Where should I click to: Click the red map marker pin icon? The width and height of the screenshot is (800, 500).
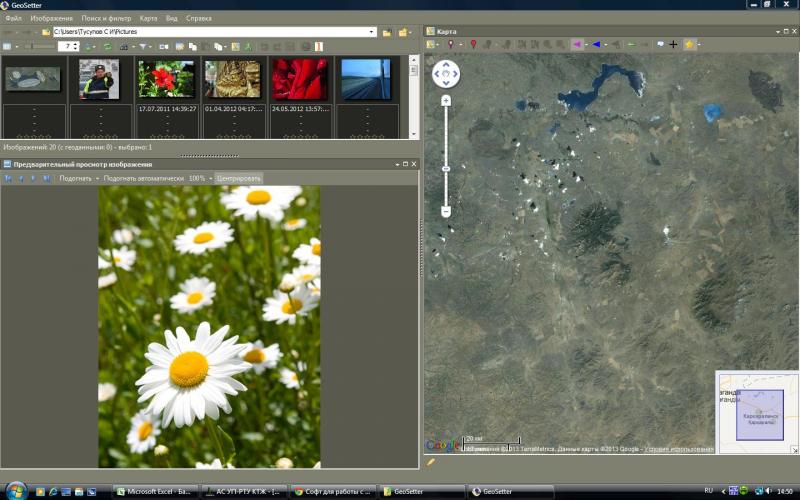point(473,44)
